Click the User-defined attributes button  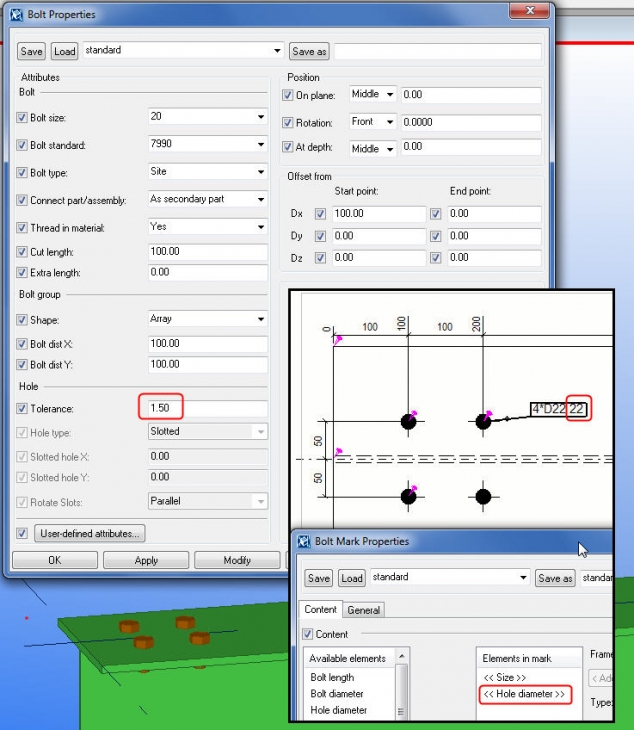pyautogui.click(x=90, y=534)
